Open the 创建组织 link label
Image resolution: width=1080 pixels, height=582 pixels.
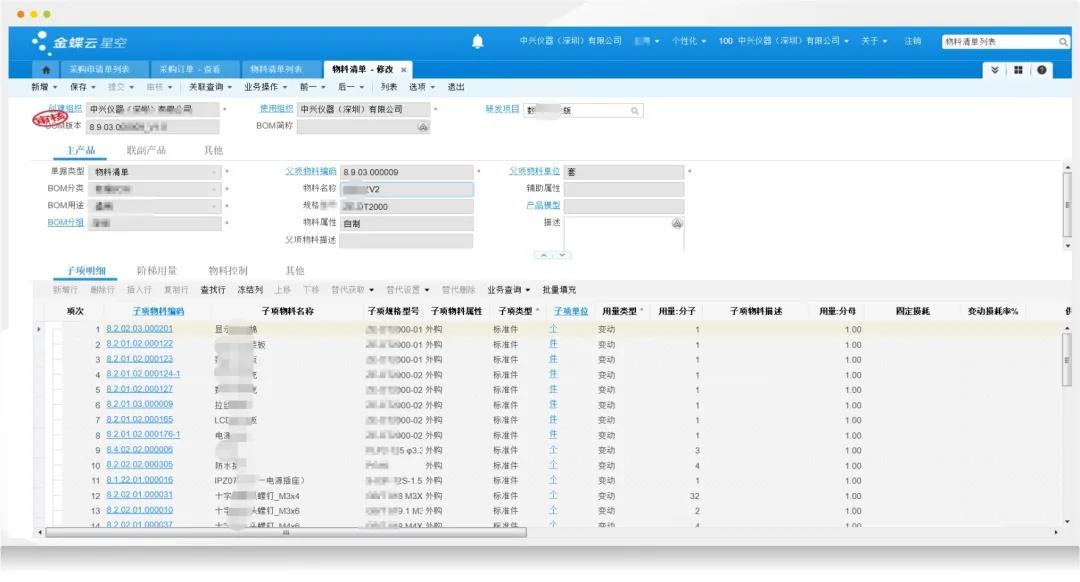tap(65, 109)
